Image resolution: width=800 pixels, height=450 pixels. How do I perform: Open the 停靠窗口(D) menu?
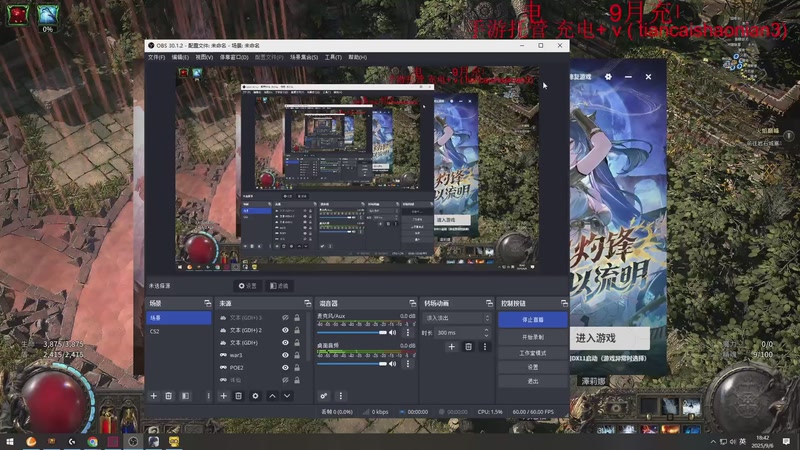coord(234,57)
